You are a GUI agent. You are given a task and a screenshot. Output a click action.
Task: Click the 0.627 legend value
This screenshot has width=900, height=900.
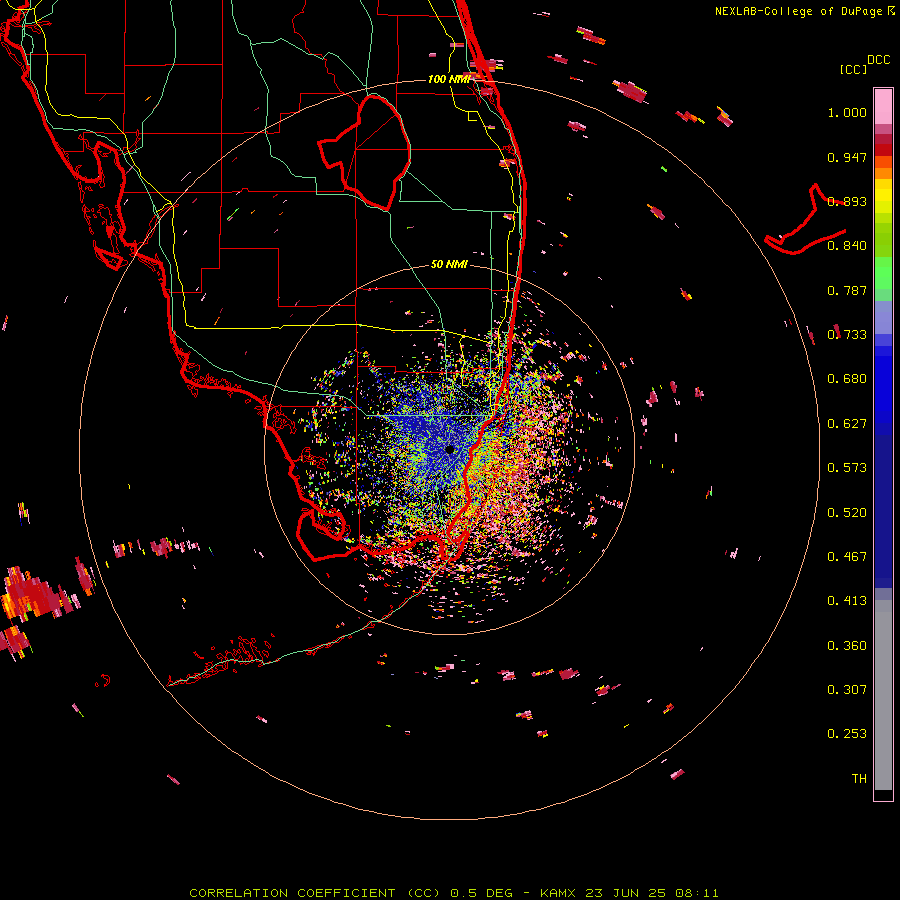[x=847, y=424]
